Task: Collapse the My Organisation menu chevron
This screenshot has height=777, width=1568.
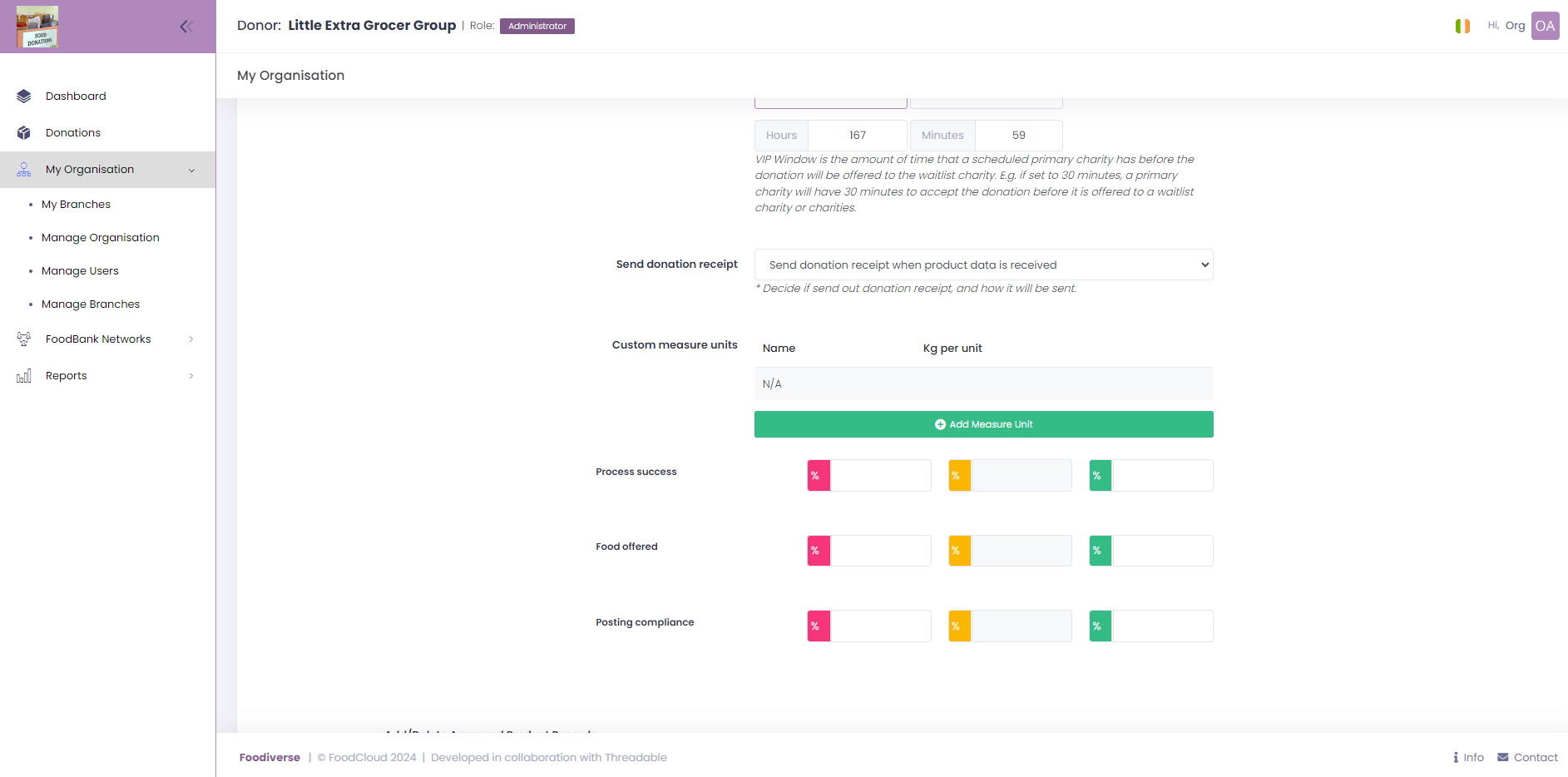Action: pyautogui.click(x=191, y=171)
